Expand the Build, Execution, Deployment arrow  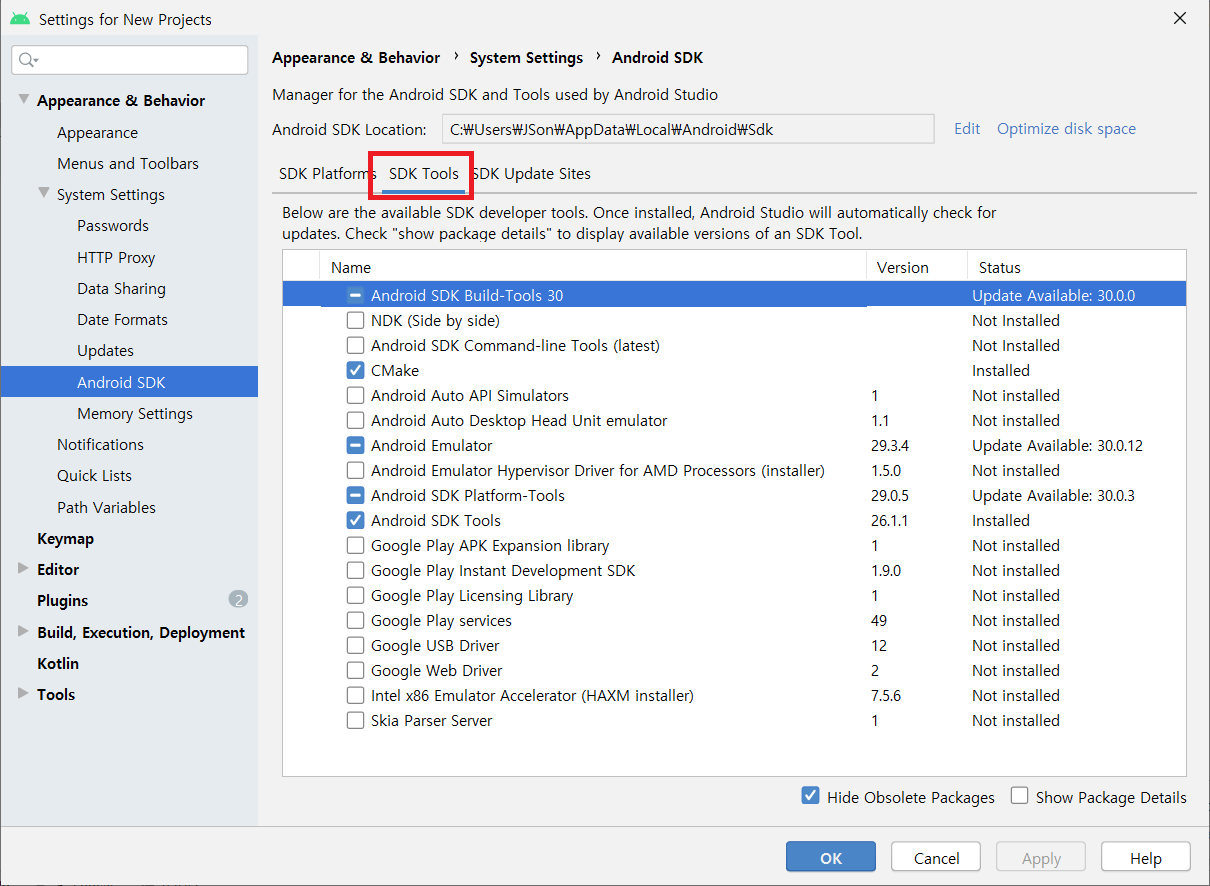click(23, 632)
